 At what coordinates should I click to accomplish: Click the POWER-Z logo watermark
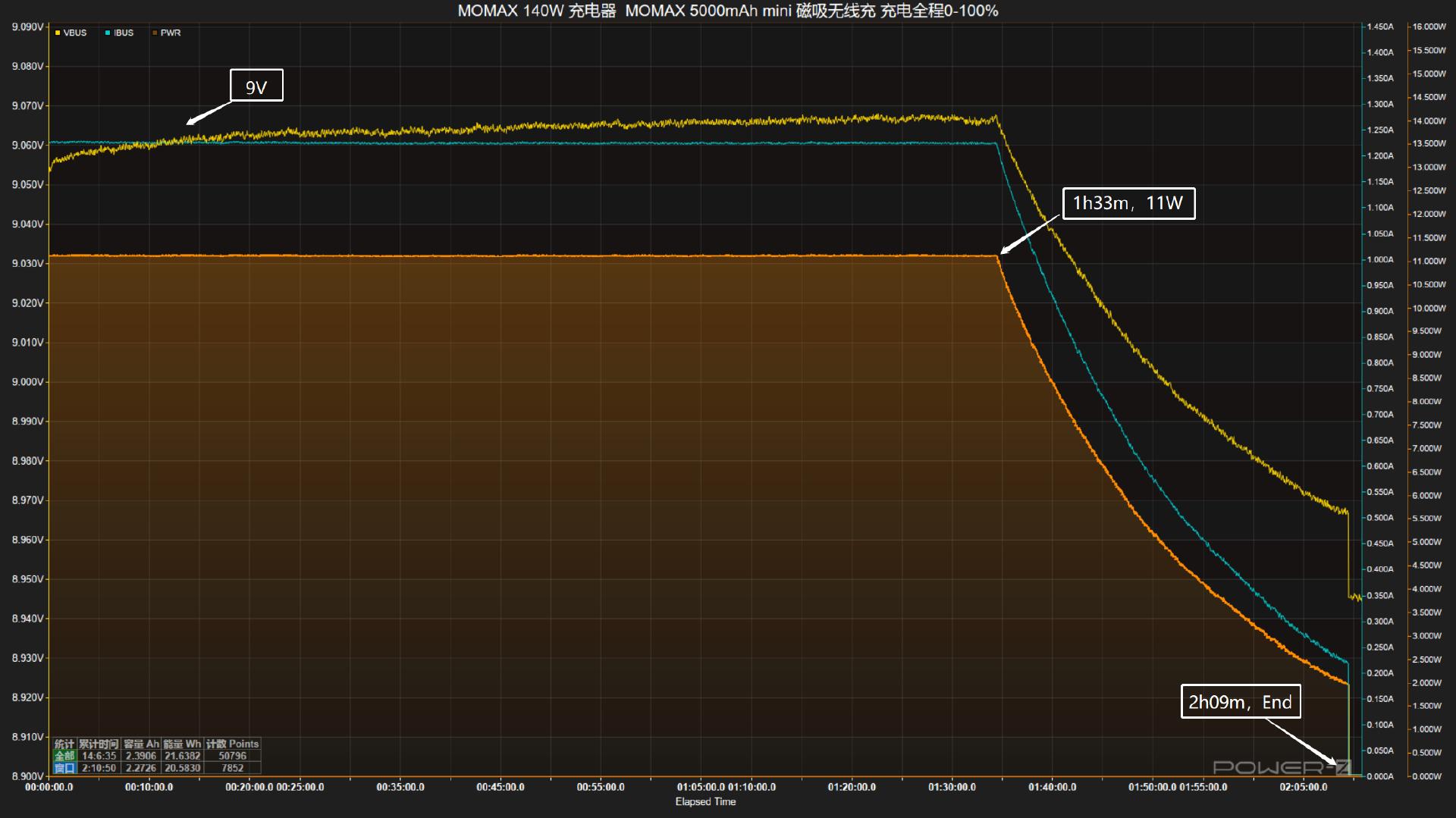pos(1282,767)
